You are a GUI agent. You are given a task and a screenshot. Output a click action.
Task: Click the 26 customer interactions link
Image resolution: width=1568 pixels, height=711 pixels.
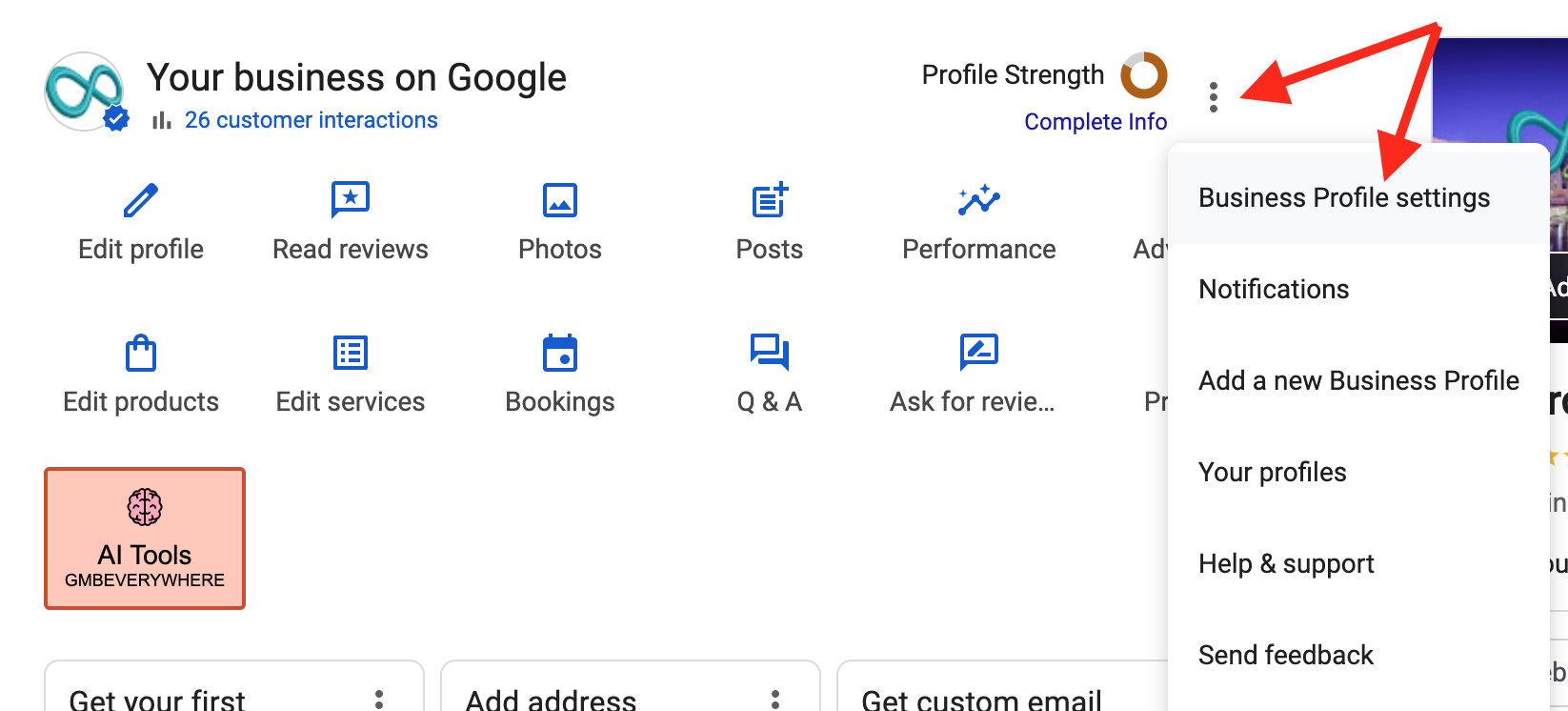click(x=311, y=120)
